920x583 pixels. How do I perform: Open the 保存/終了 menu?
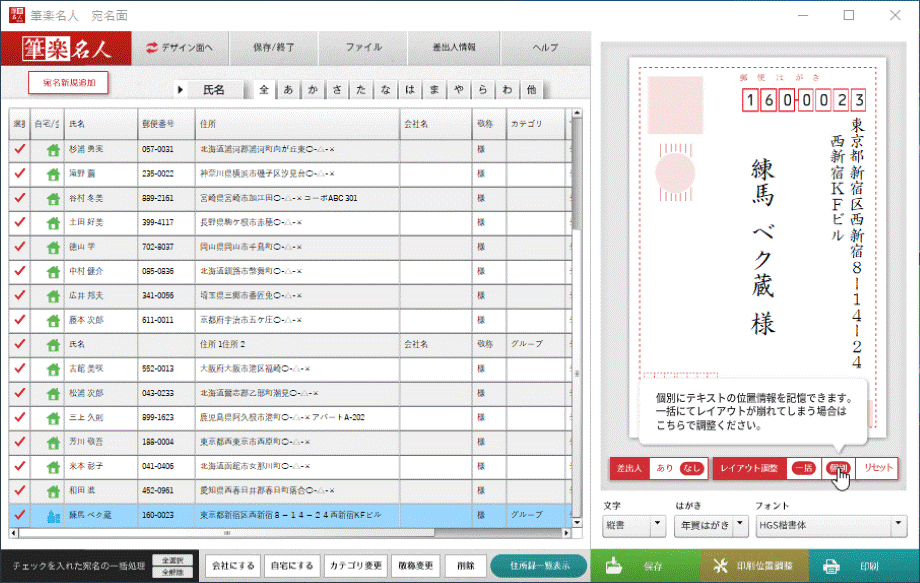pyautogui.click(x=274, y=48)
